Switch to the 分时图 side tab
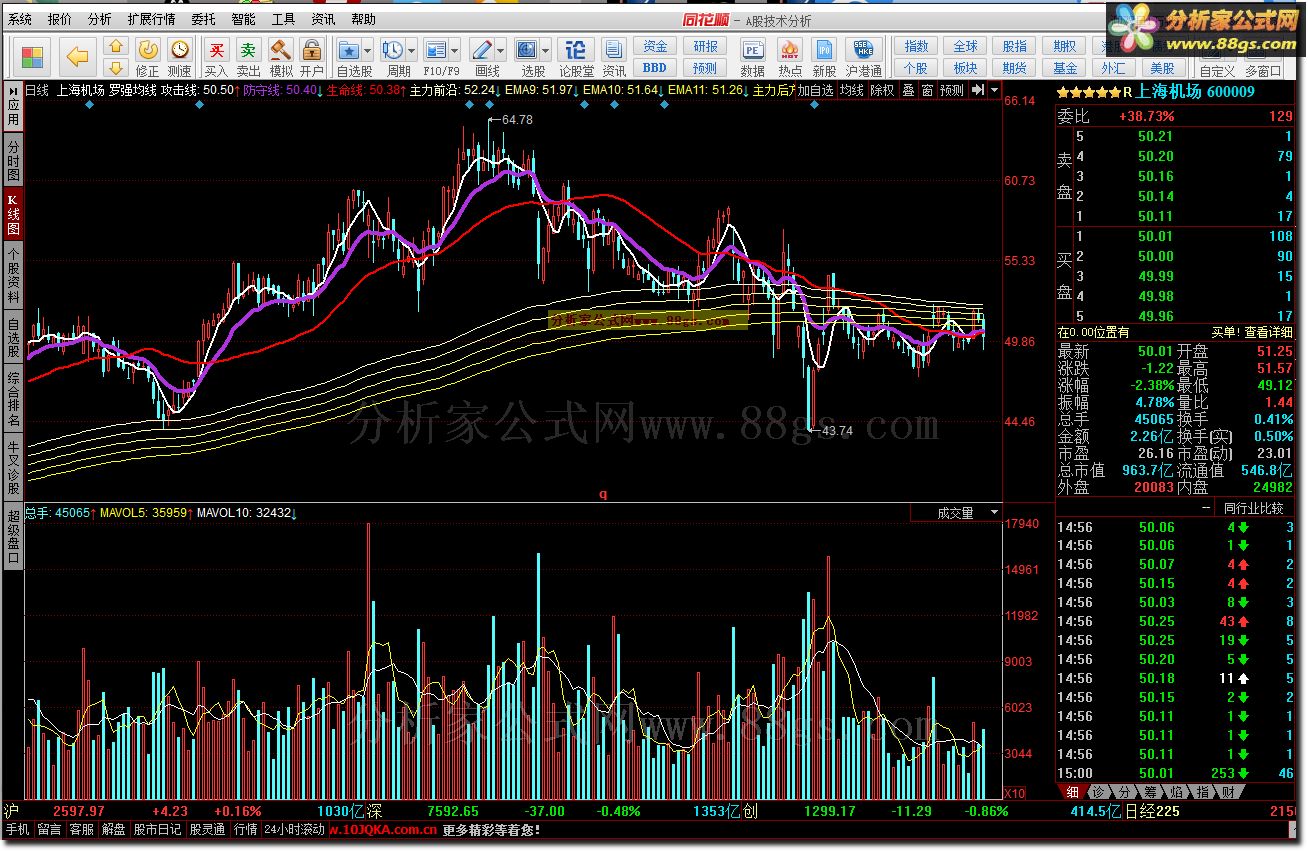The width and height of the screenshot is (1308, 851). (13, 161)
